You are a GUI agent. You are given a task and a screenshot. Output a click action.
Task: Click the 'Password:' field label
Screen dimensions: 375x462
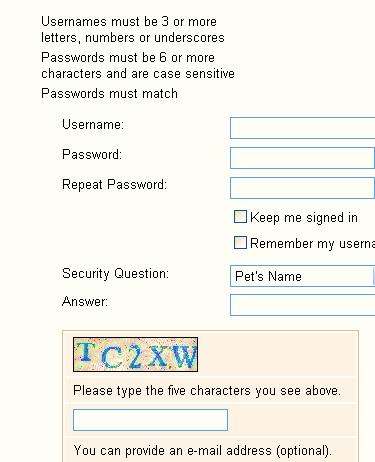tap(92, 155)
